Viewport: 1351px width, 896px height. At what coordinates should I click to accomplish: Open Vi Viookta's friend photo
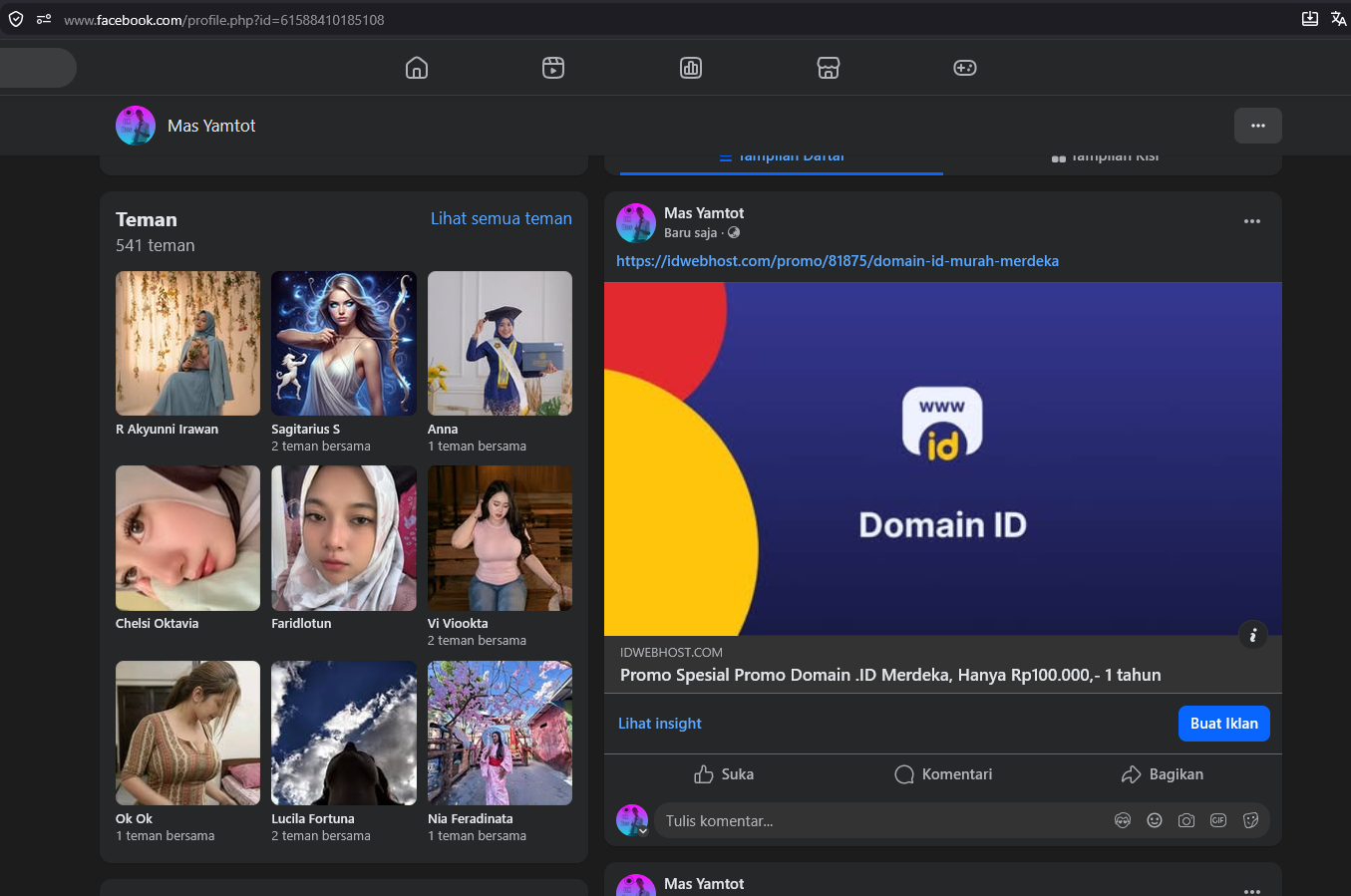point(500,538)
